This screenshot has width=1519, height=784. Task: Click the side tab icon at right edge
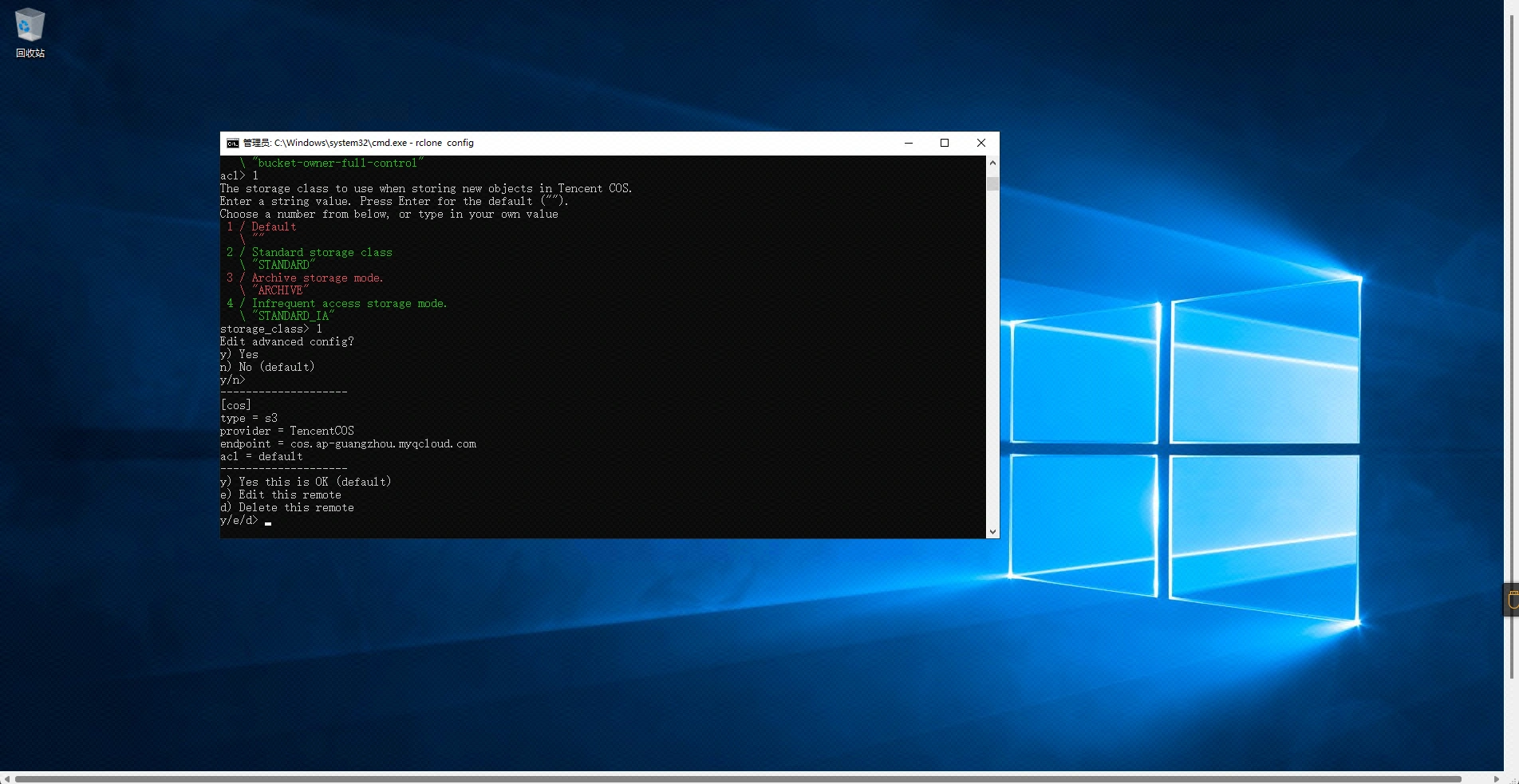pyautogui.click(x=1511, y=600)
